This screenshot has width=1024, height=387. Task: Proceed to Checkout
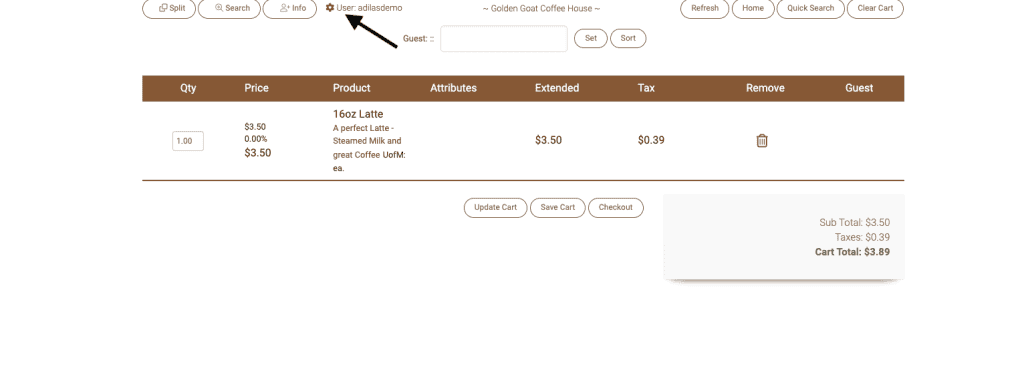click(616, 208)
